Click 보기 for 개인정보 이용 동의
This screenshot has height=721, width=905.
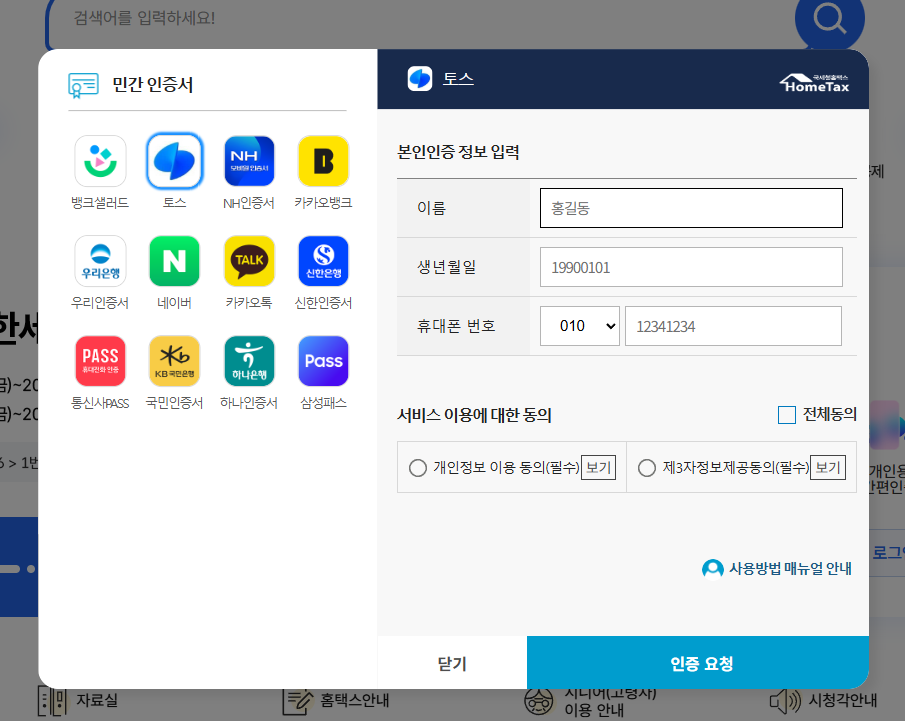click(598, 468)
